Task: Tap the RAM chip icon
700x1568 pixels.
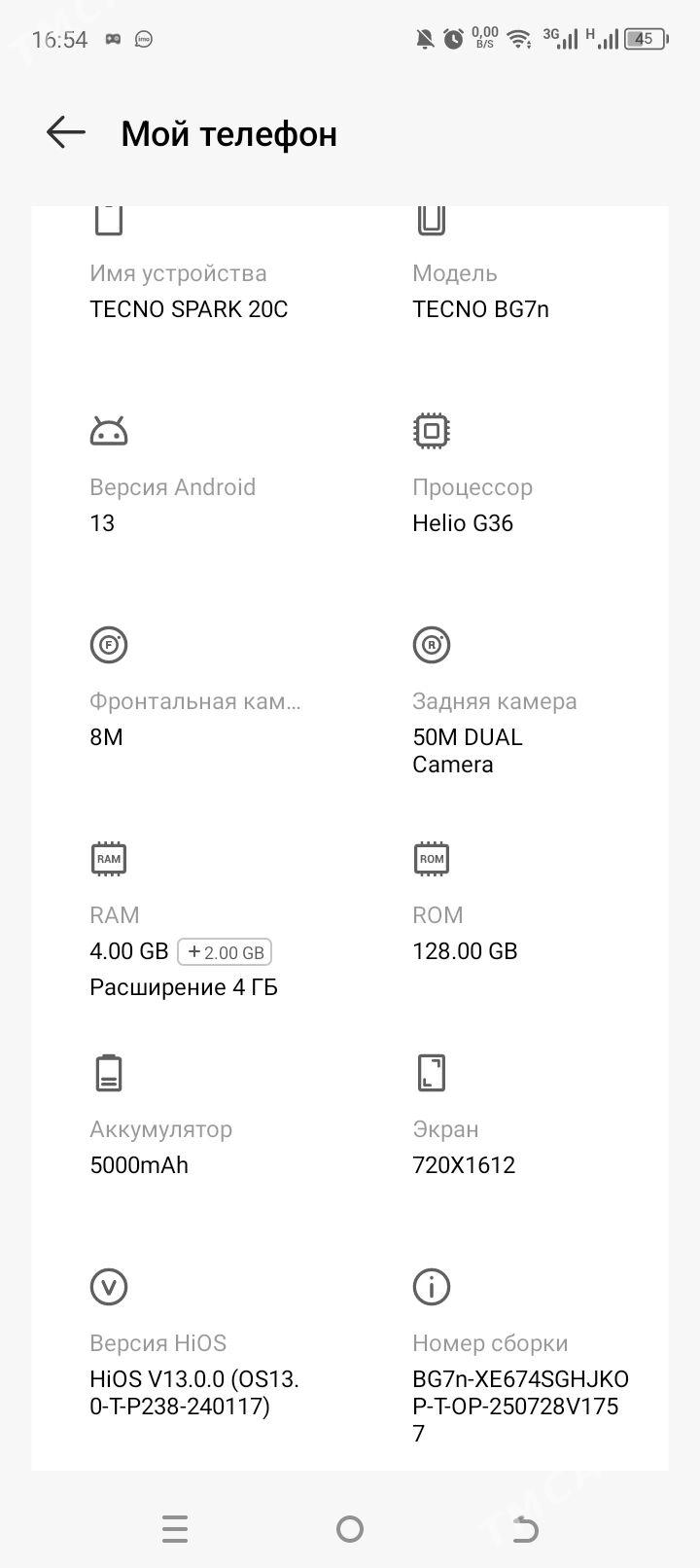Action: point(109,859)
